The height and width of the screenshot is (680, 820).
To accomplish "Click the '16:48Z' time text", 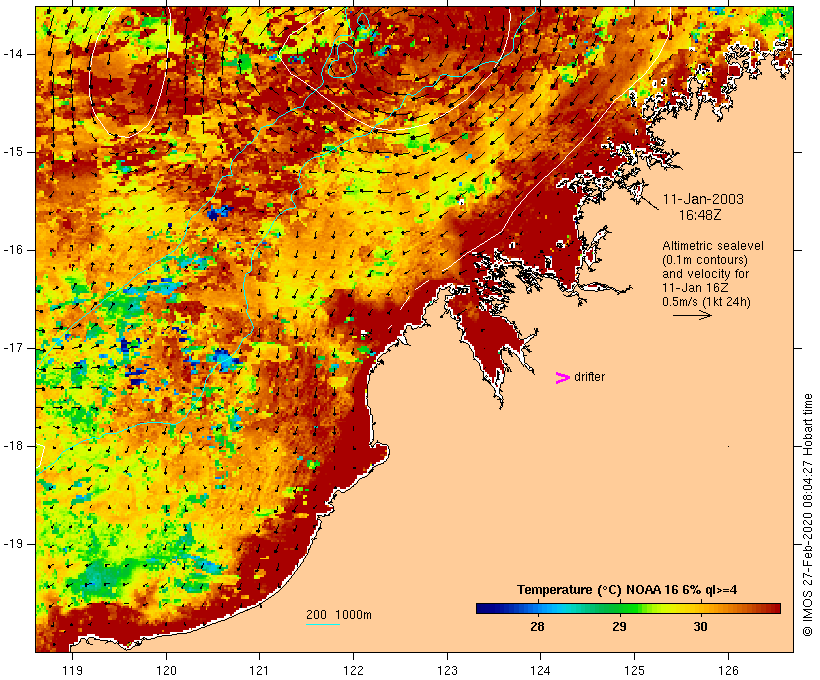I will point(700,215).
